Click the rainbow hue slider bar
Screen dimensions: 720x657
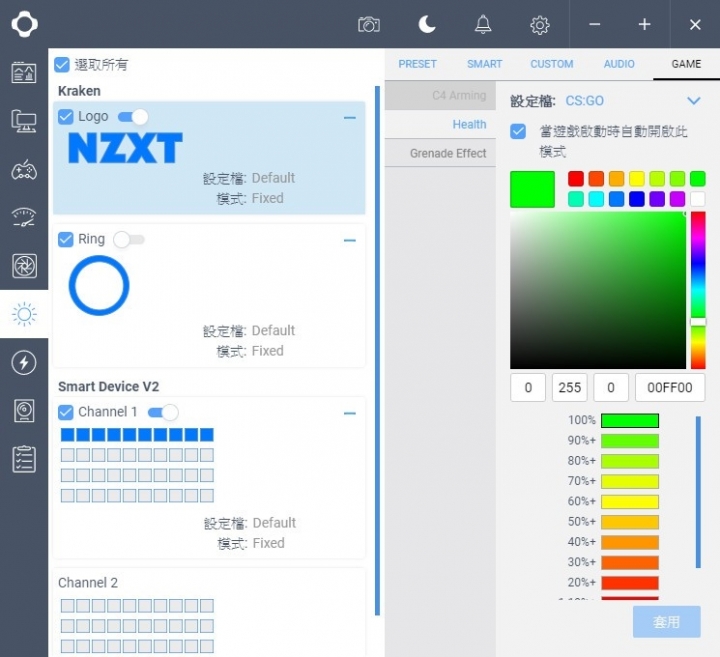pos(698,290)
